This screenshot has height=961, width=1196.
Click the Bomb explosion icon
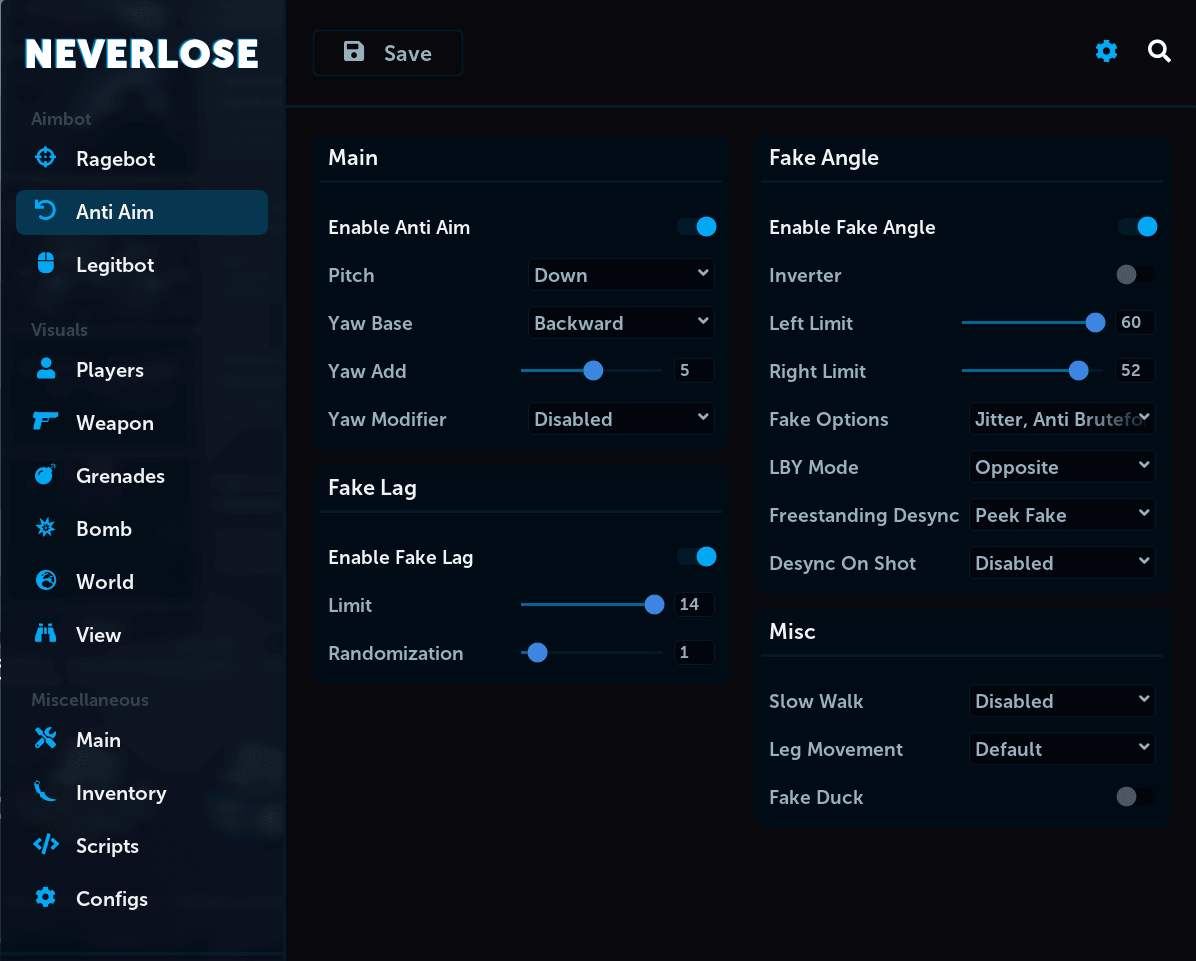[46, 527]
